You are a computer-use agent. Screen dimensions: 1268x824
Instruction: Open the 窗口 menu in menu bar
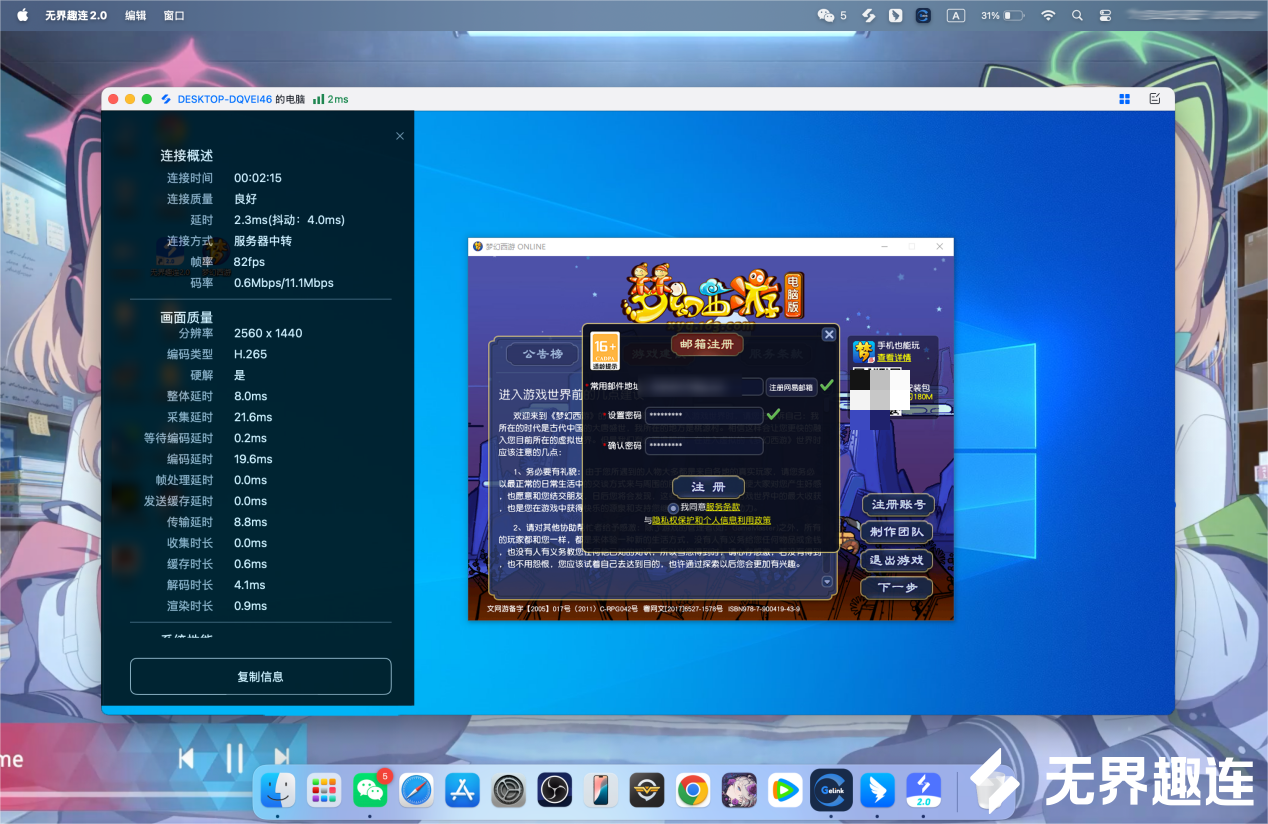click(x=174, y=16)
